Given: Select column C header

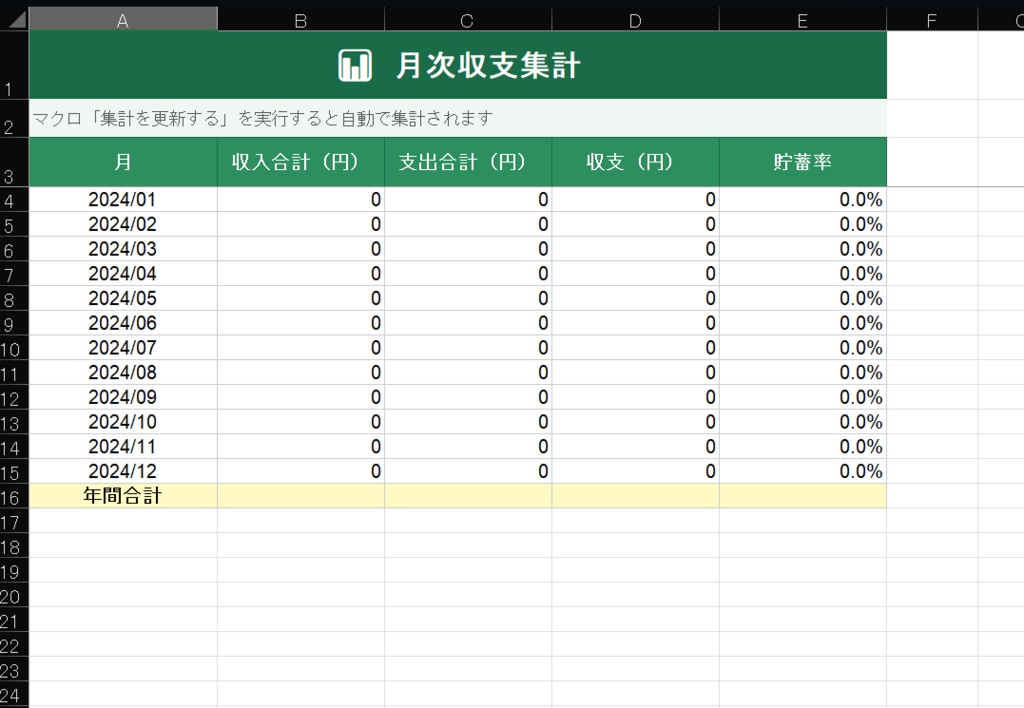Looking at the screenshot, I should [468, 20].
